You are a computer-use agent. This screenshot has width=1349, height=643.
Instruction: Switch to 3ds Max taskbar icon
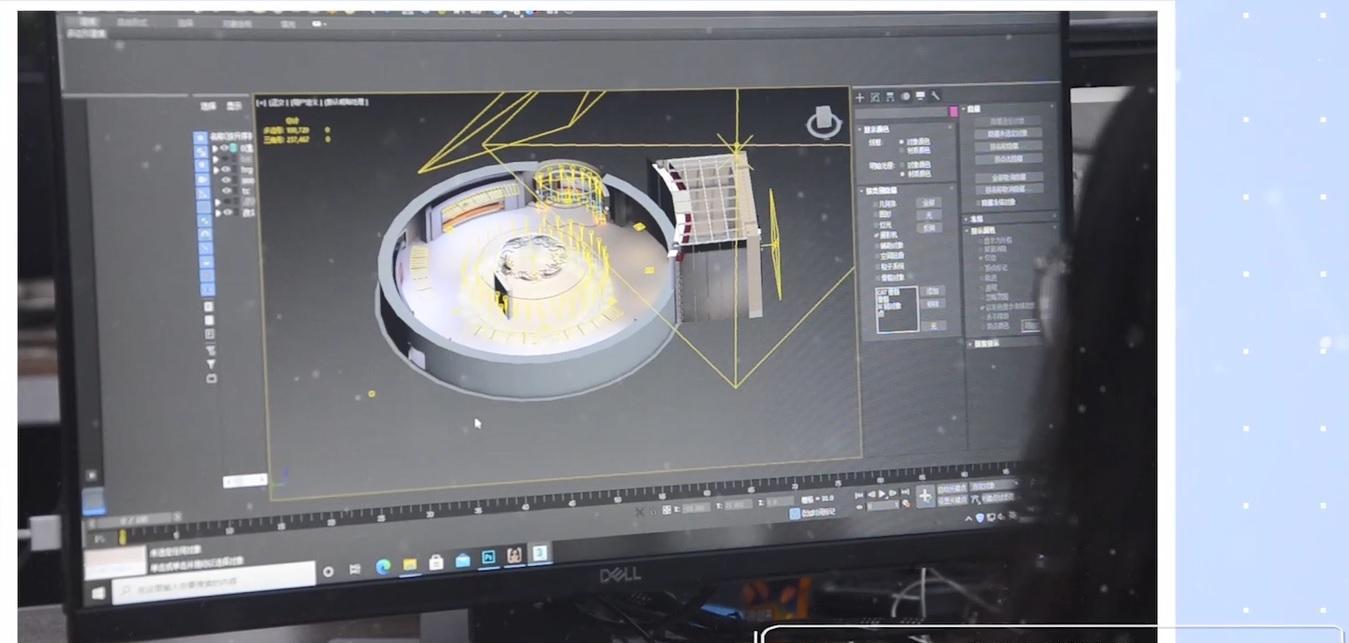click(x=540, y=553)
